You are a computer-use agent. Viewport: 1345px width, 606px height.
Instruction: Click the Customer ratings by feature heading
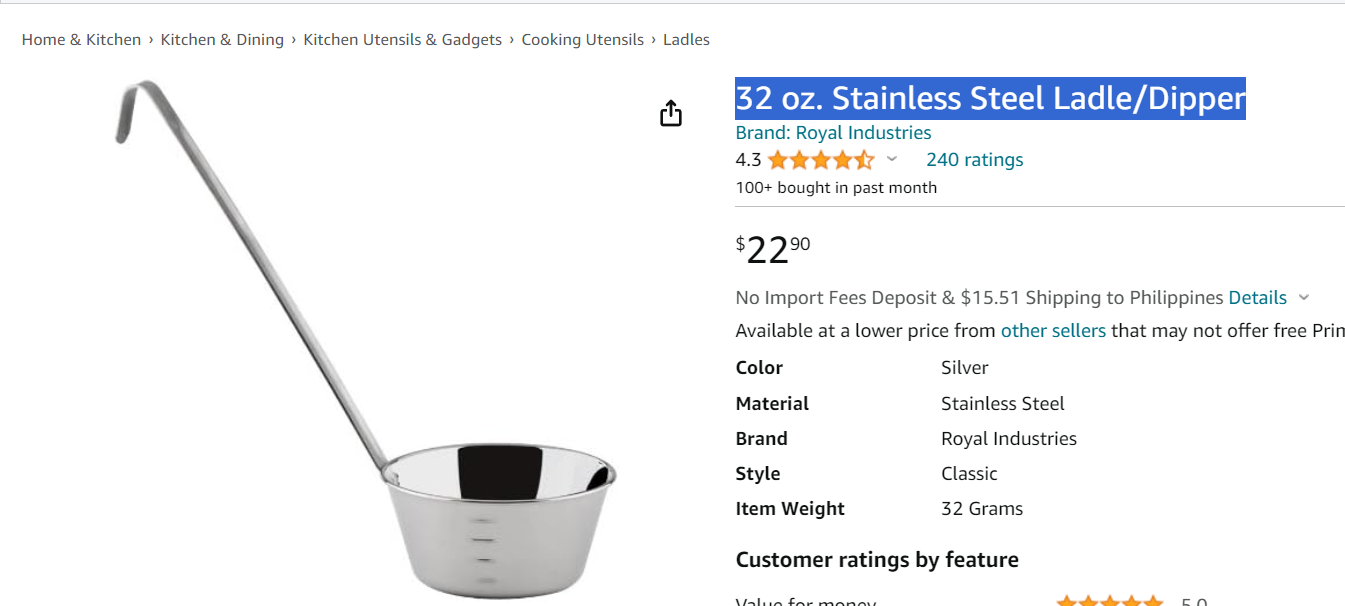[x=877, y=560]
